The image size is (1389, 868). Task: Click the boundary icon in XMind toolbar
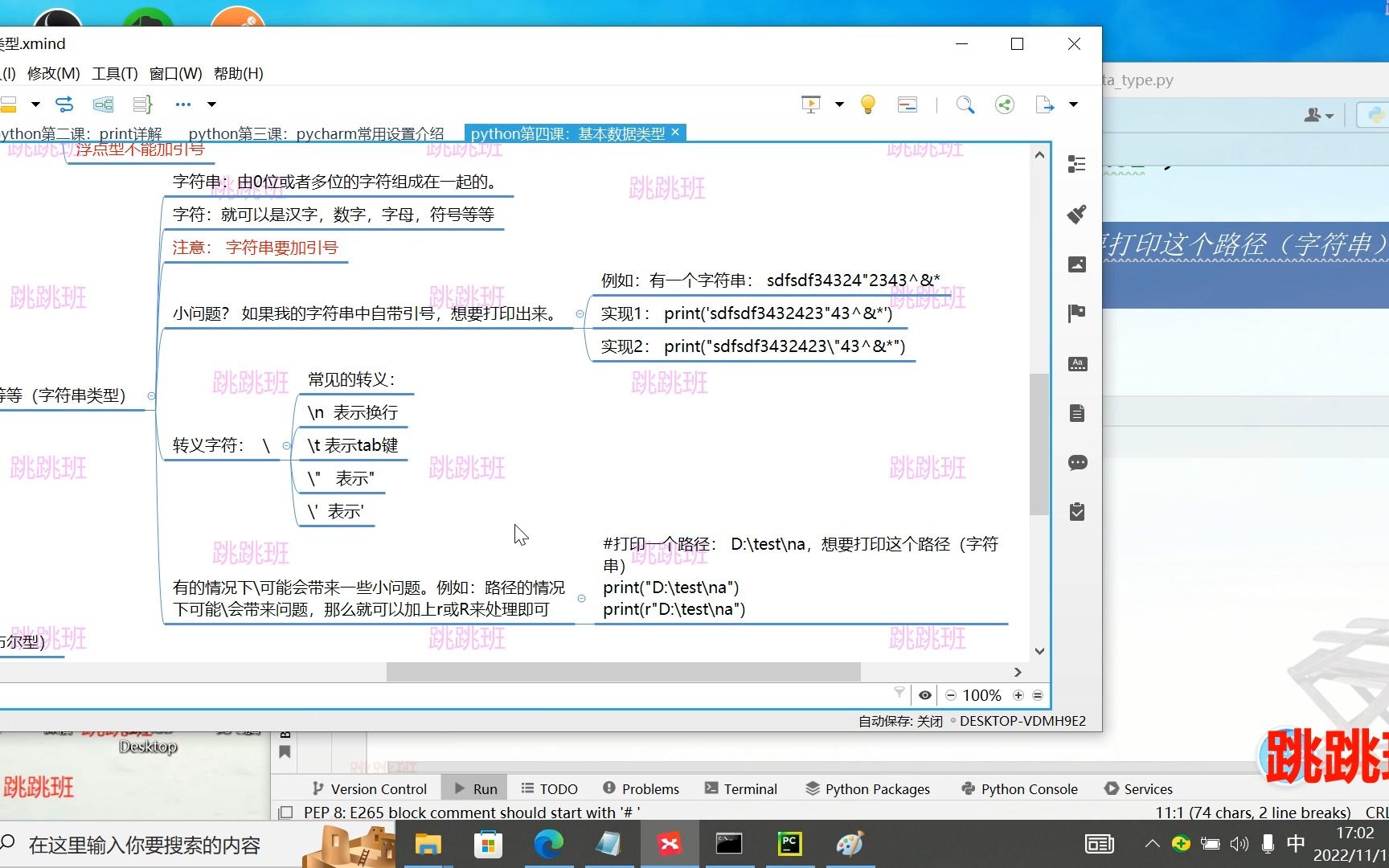click(103, 104)
